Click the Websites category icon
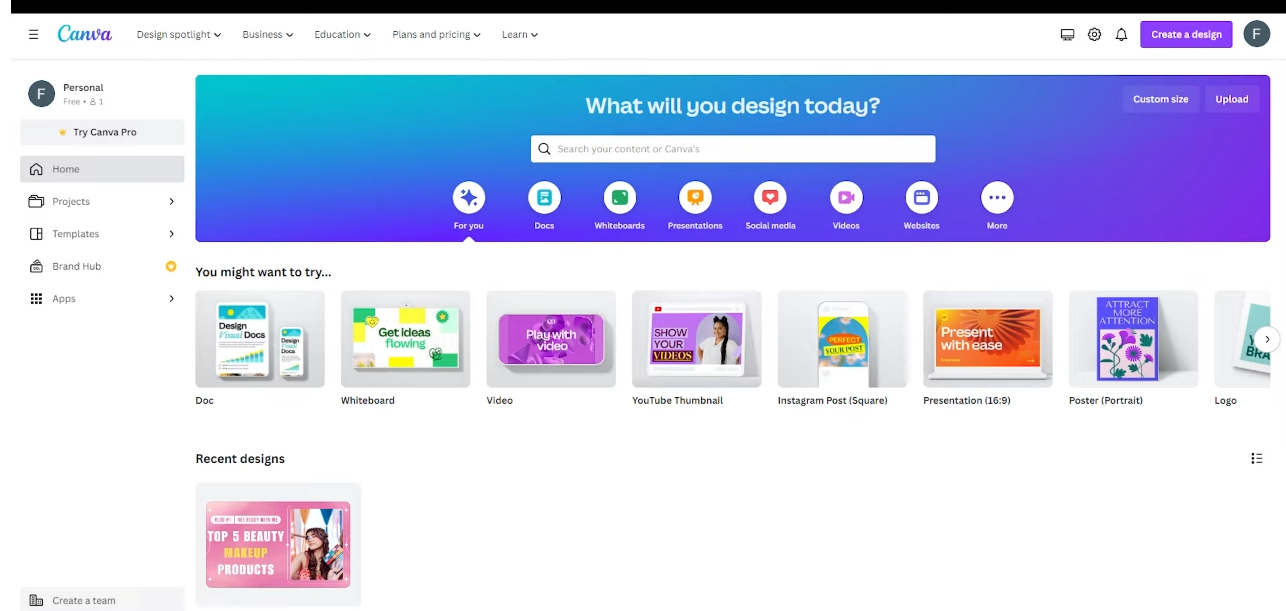1286x611 pixels. [921, 197]
